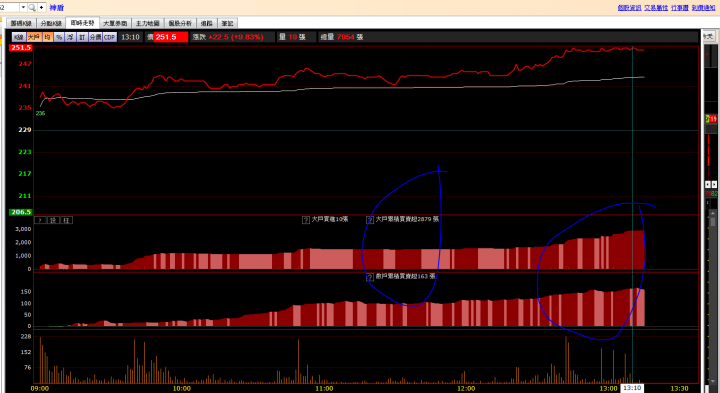Switch to the 分點K線 tab
Viewport: 720px width, 393px height.
[51, 23]
